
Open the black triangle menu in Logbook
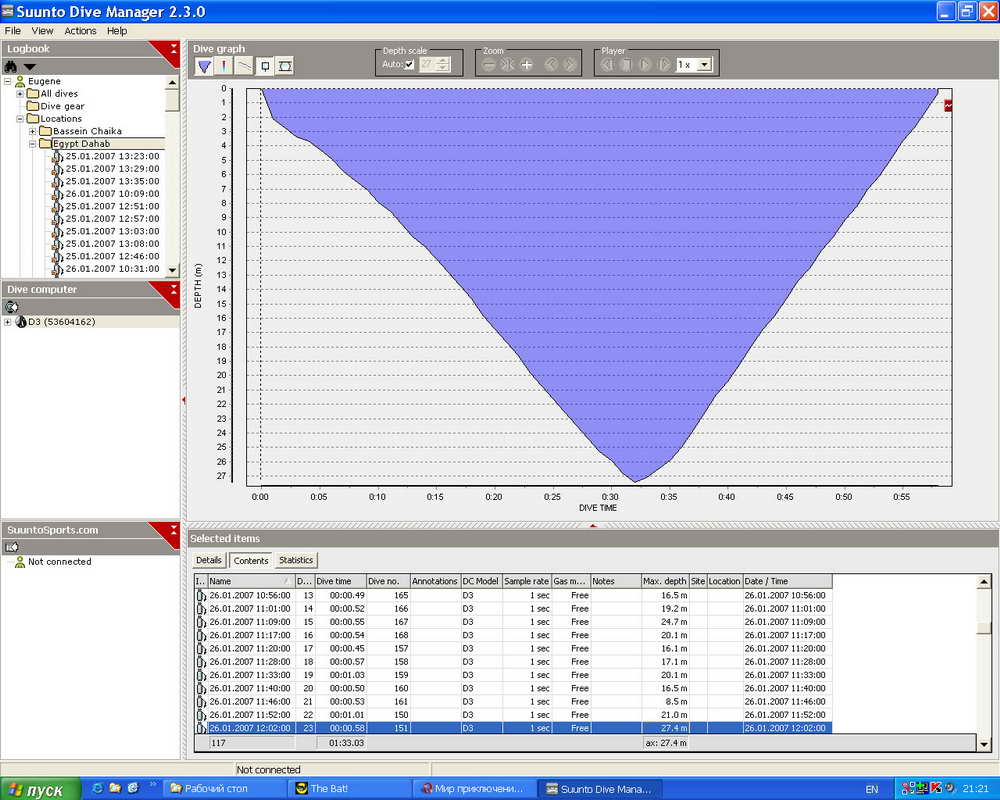pyautogui.click(x=29, y=66)
